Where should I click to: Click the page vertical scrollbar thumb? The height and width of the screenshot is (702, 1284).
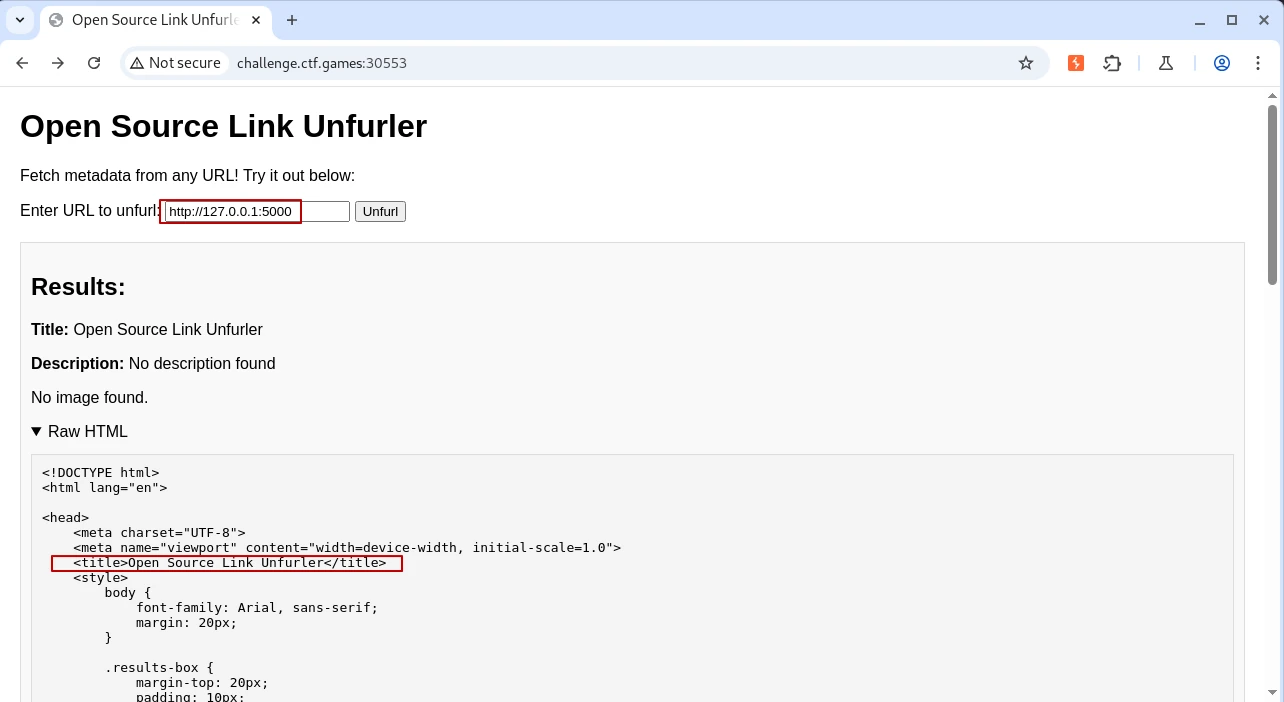click(1272, 193)
